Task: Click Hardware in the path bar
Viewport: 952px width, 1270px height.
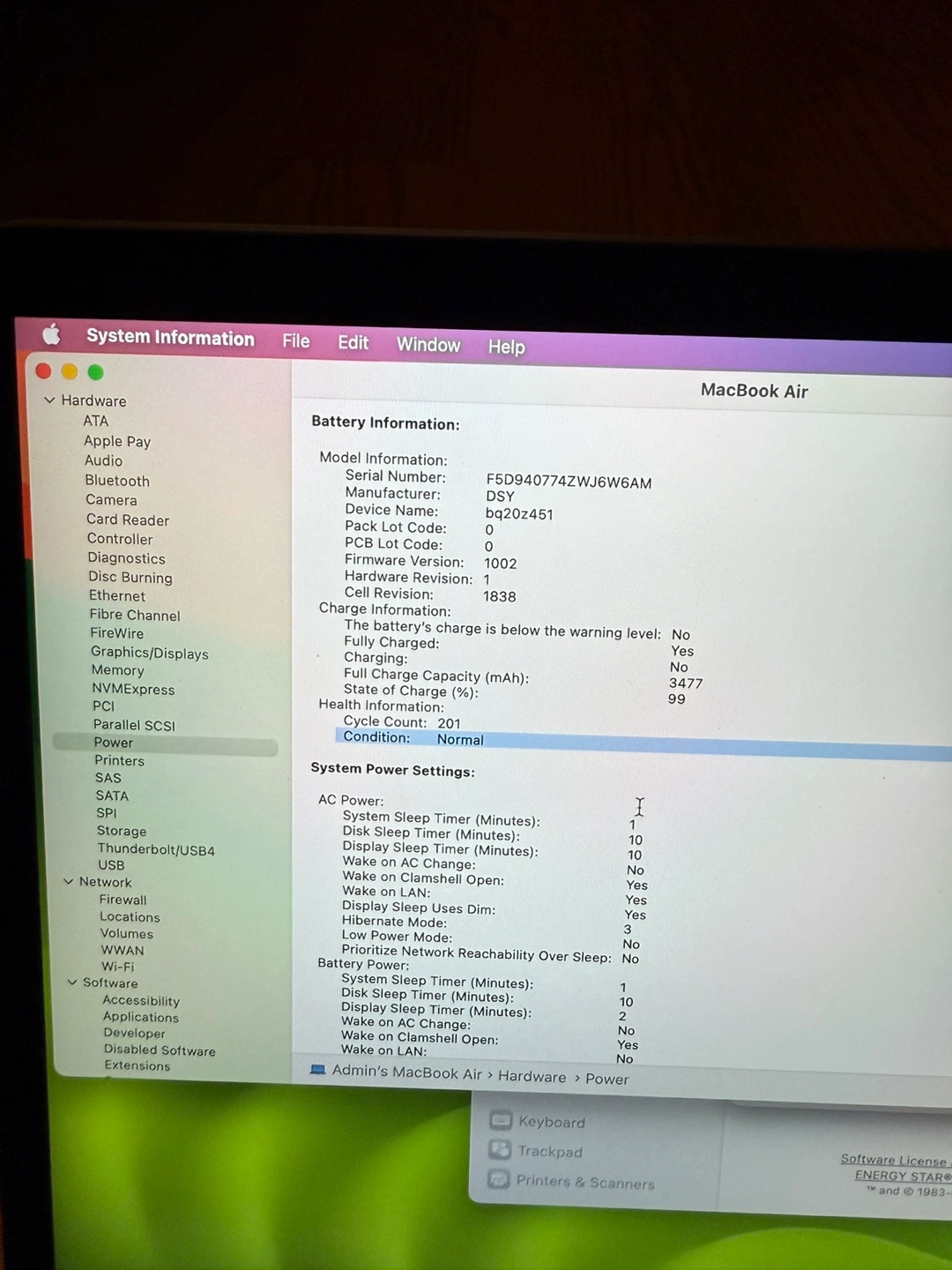Action: coord(532,1076)
